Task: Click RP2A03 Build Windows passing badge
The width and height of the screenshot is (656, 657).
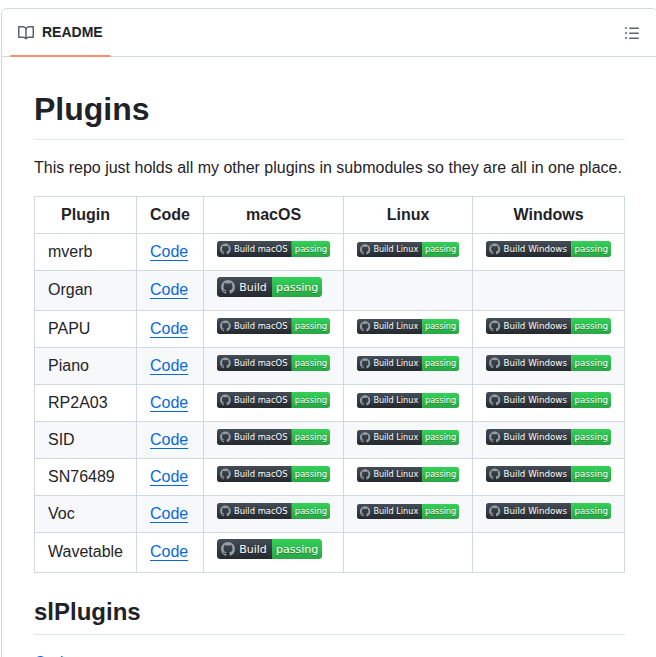Action: coord(548,400)
